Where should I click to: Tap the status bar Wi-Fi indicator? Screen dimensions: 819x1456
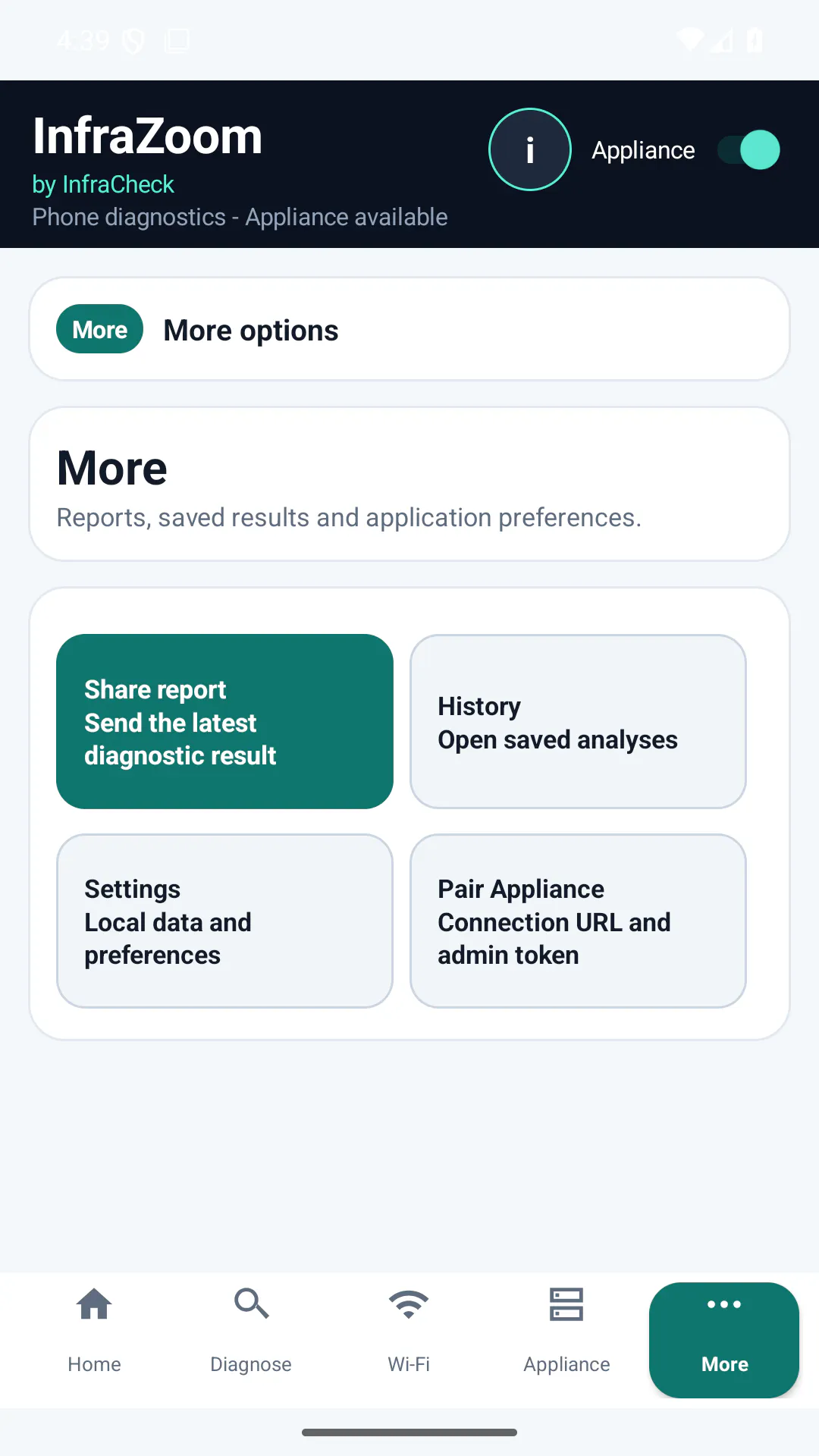point(690,39)
